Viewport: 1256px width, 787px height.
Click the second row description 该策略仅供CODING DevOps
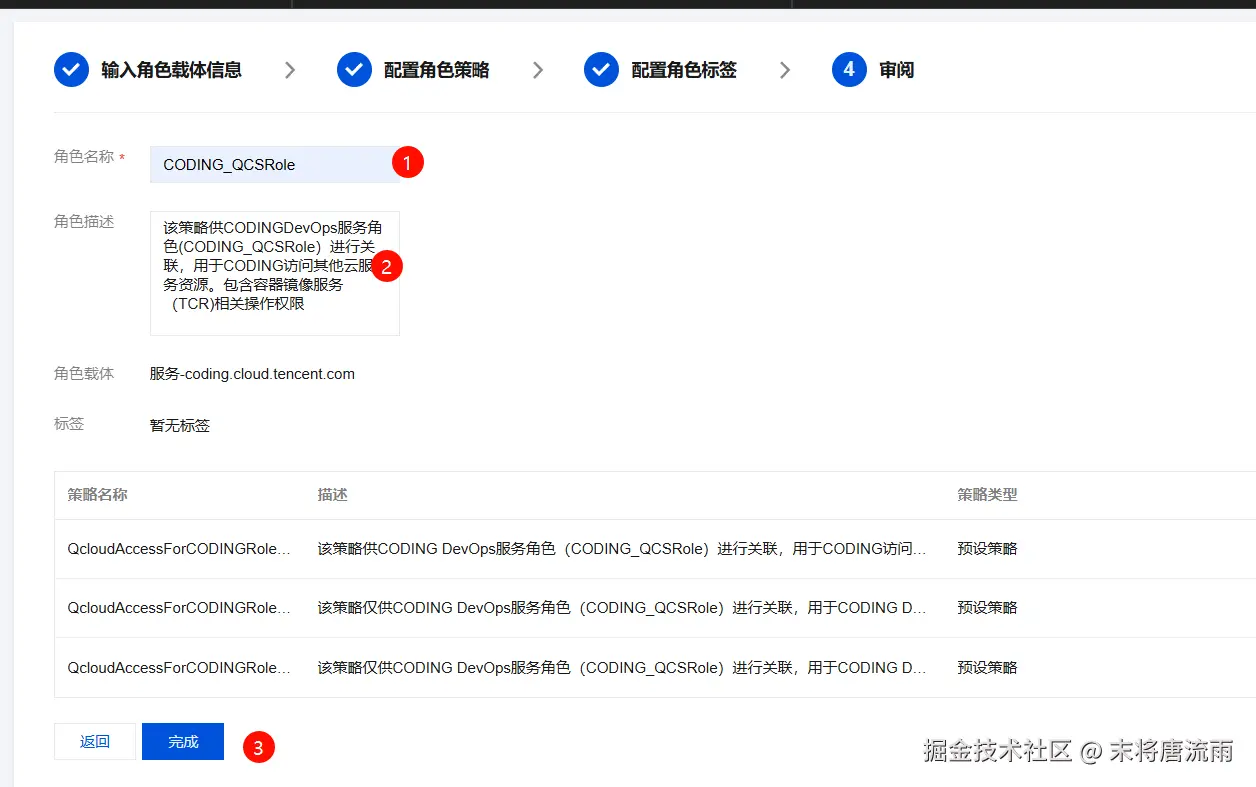(x=622, y=608)
